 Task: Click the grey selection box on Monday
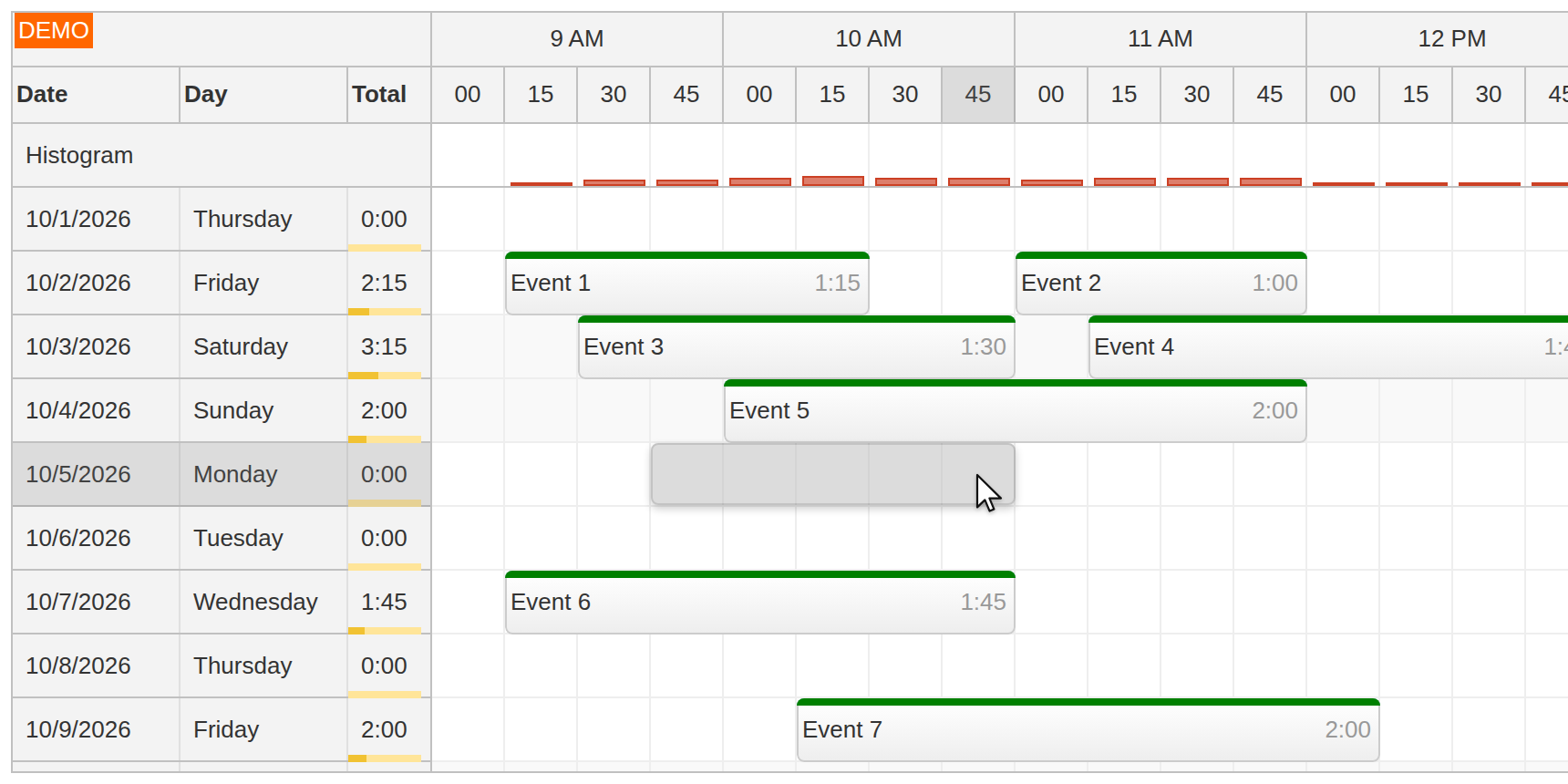(833, 474)
